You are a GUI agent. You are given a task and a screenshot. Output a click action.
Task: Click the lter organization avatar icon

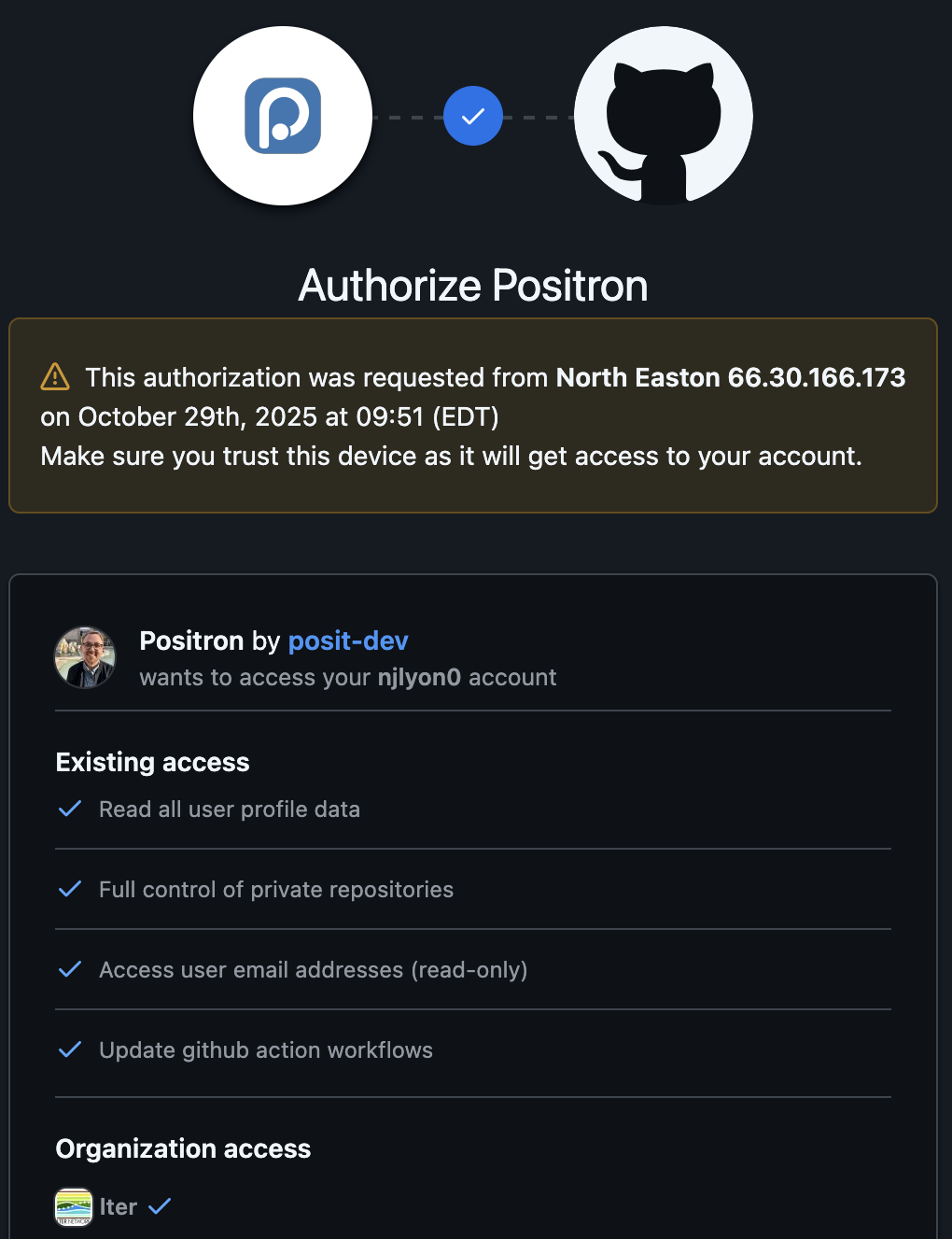tap(74, 1206)
